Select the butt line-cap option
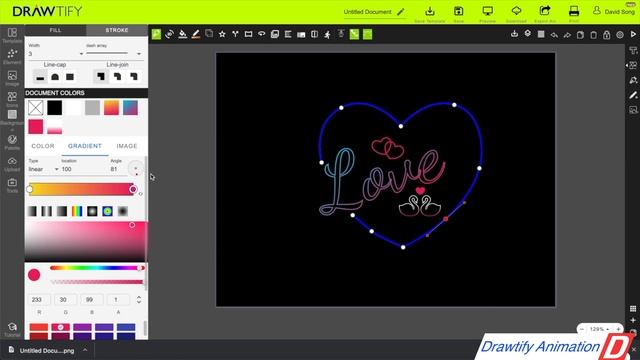This screenshot has height=360, width=640. (x=40, y=76)
